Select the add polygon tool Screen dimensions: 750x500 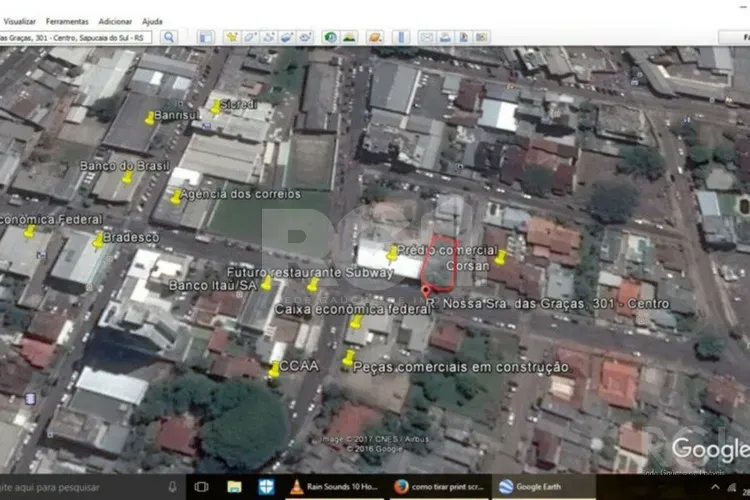(x=250, y=37)
